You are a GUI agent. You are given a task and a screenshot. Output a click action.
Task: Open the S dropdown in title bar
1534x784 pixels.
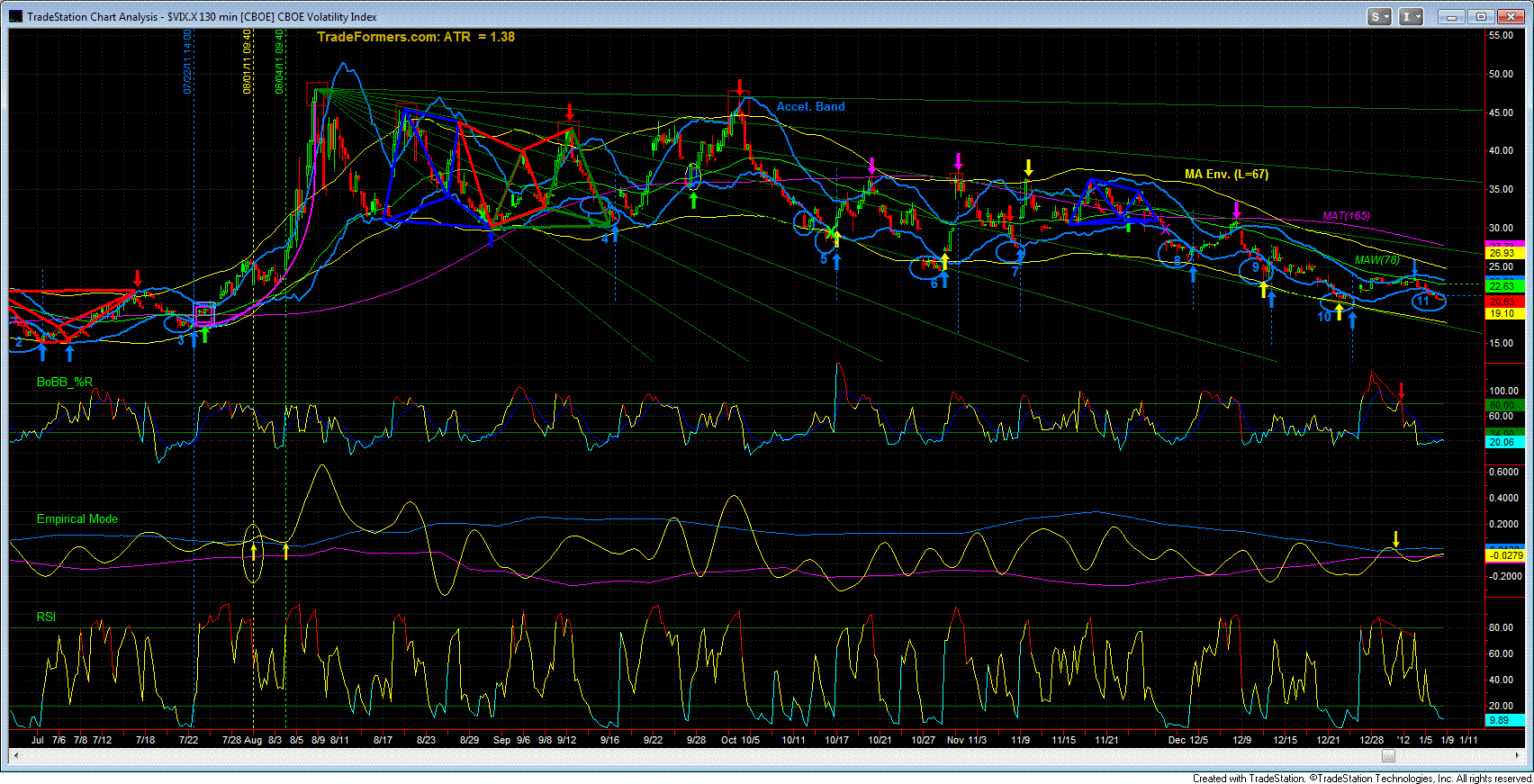click(x=1378, y=16)
